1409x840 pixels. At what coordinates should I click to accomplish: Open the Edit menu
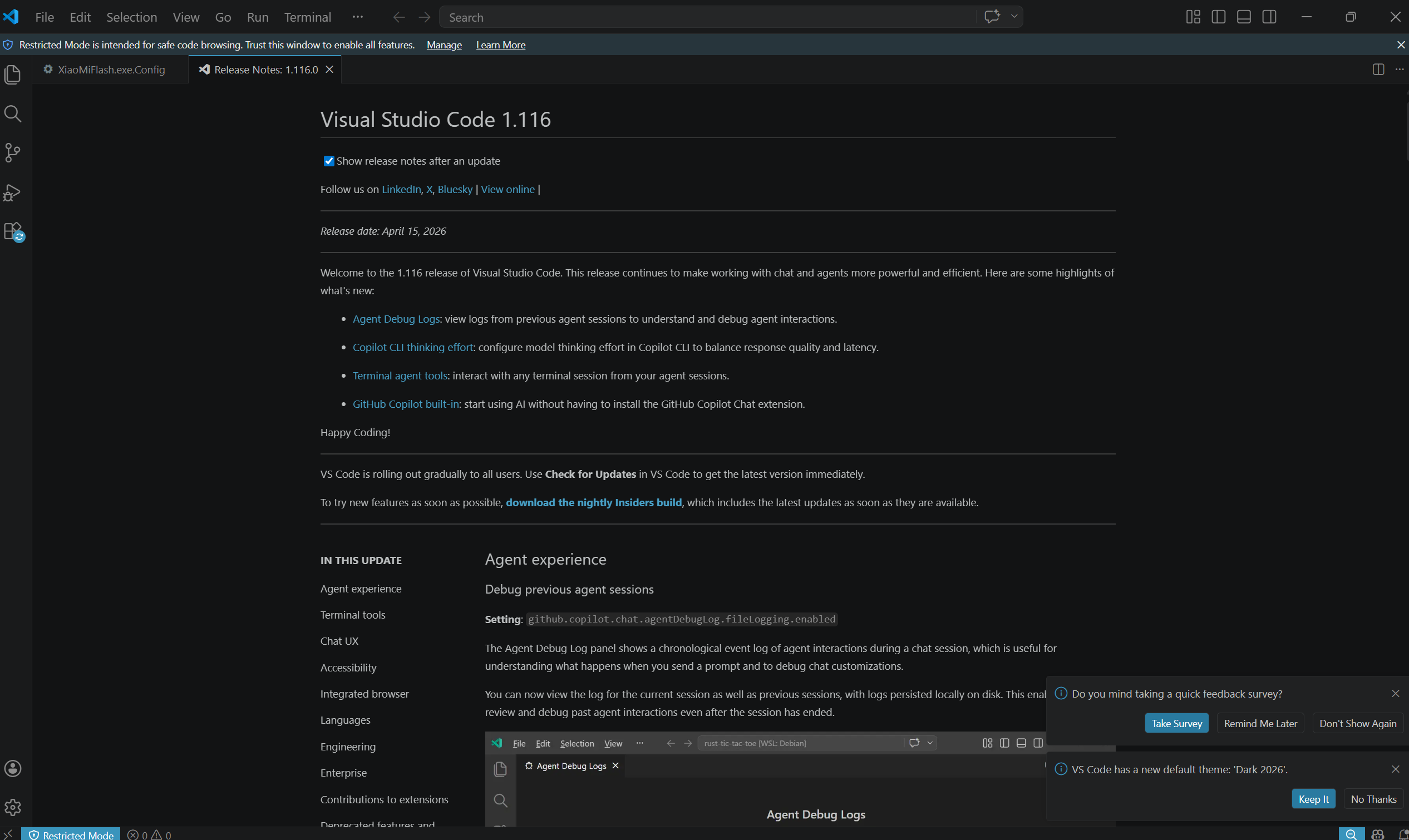80,18
